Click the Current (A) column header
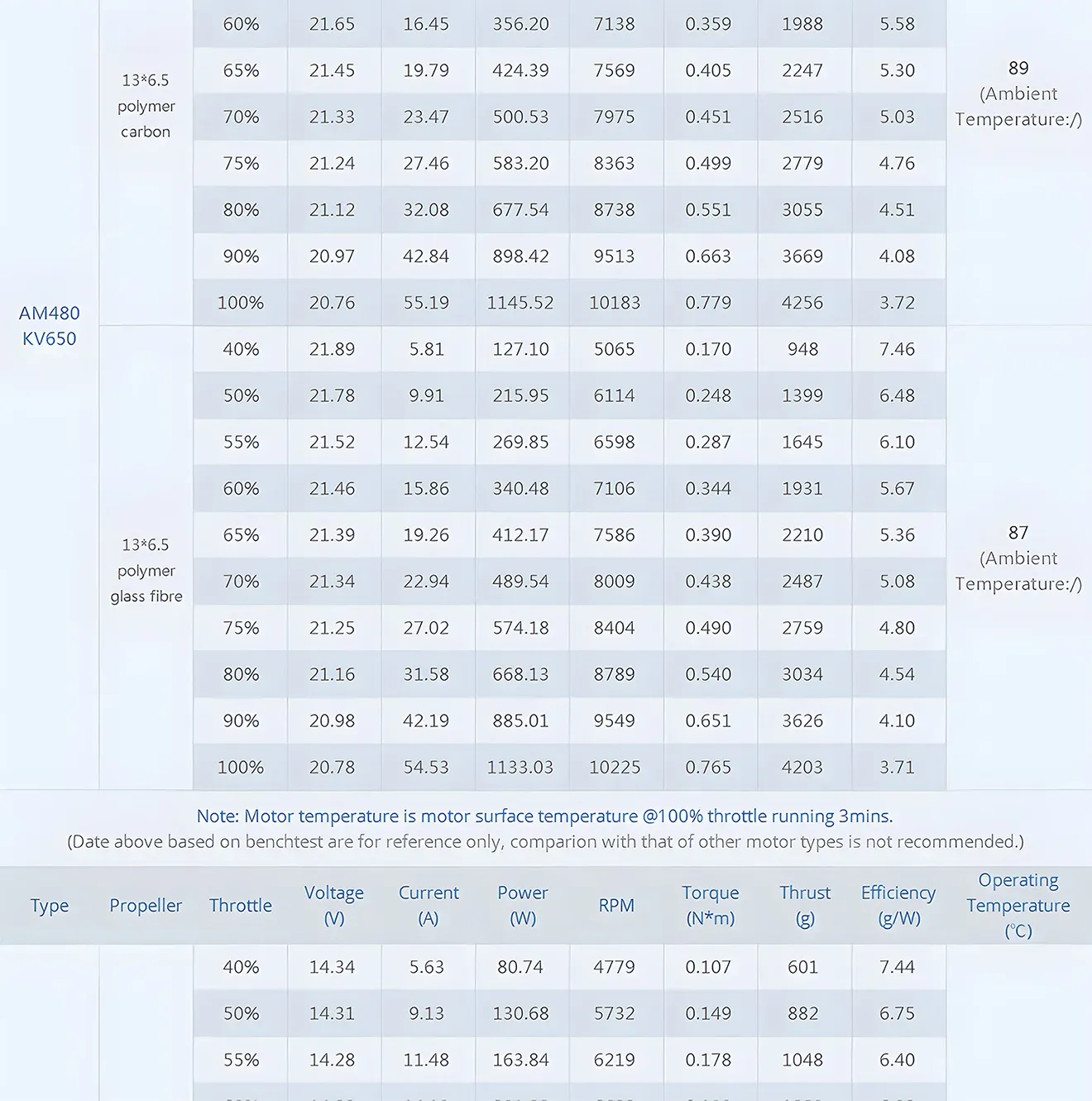The height and width of the screenshot is (1101, 1092). 428,906
